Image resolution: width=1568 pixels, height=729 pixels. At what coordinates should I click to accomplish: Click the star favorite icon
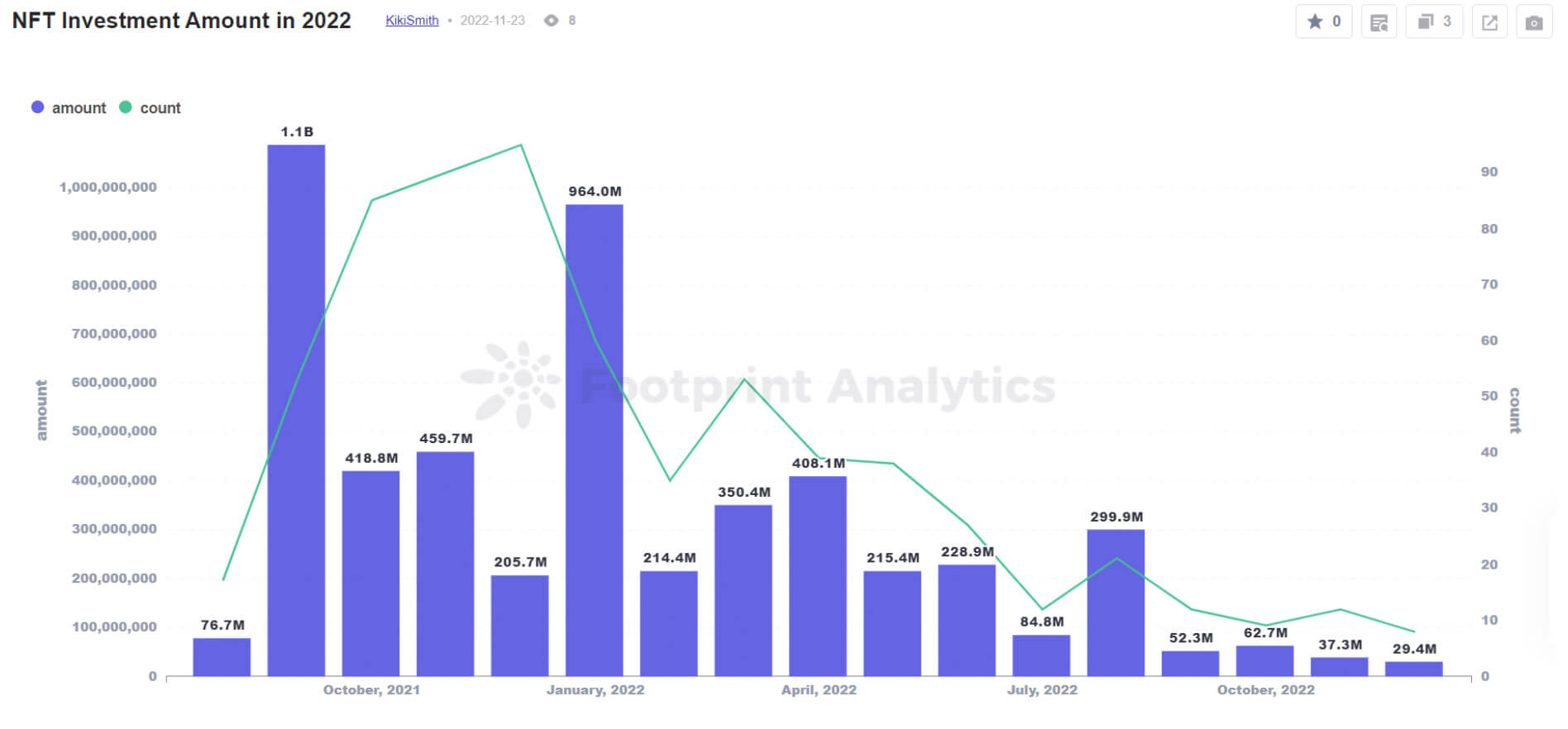[x=1315, y=21]
